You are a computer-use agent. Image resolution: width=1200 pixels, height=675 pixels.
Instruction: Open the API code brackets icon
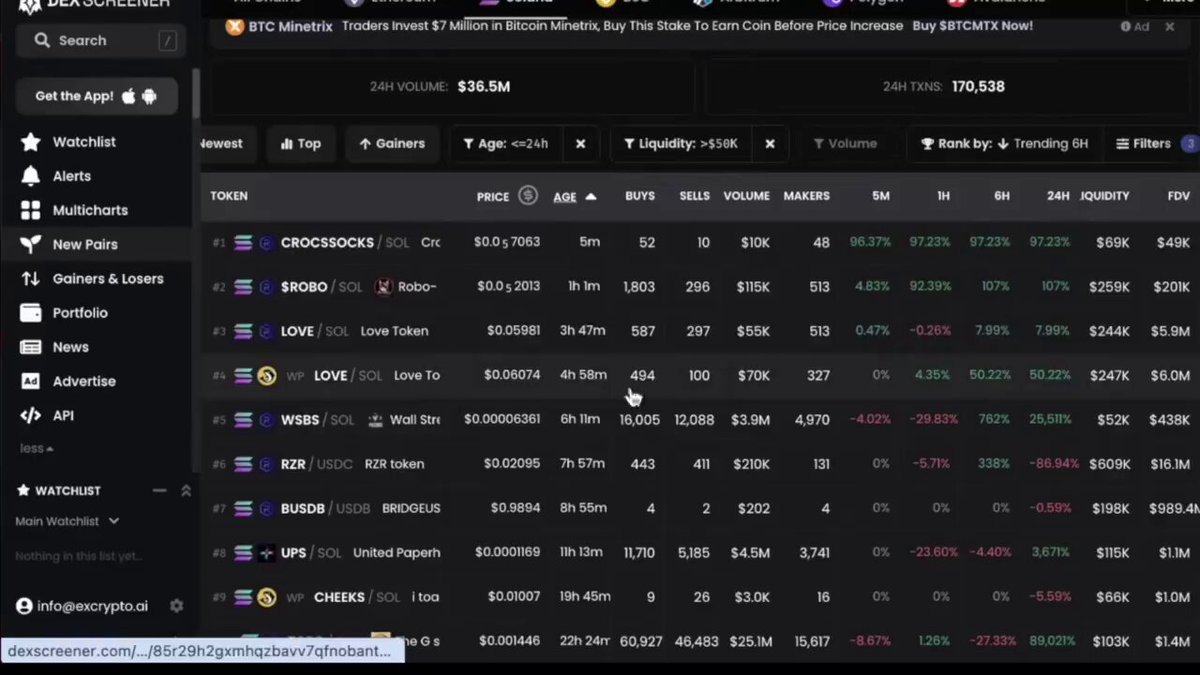31,415
